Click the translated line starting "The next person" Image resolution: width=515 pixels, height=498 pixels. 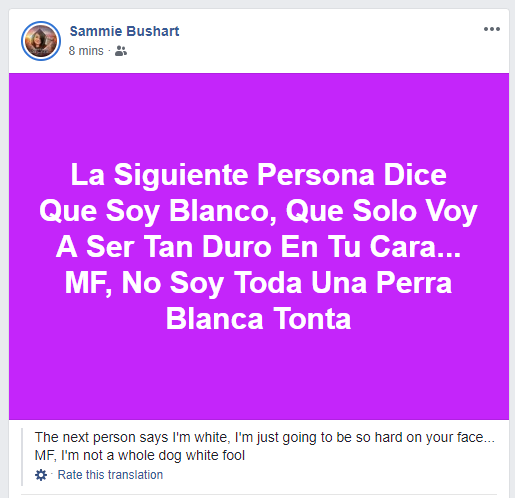pyautogui.click(x=265, y=437)
